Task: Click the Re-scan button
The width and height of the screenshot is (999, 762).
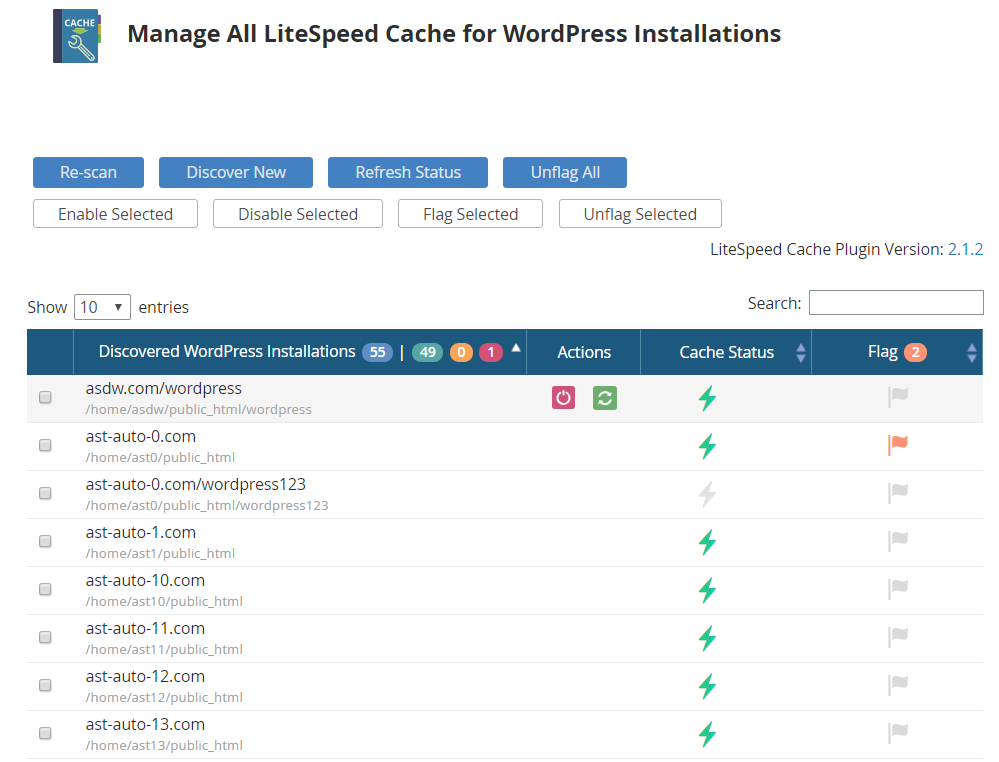Action: point(89,173)
